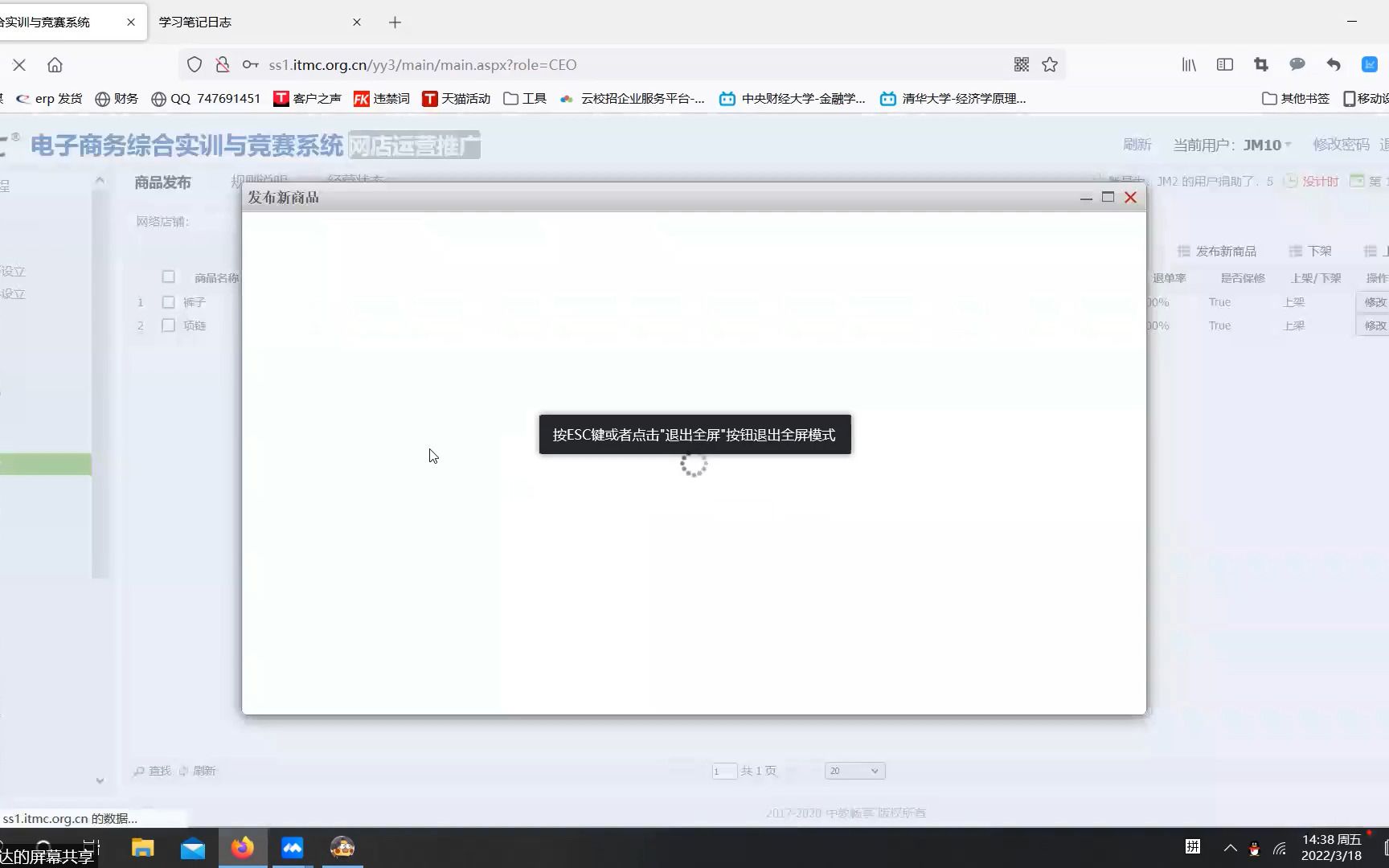Open File Explorer from the taskbar
Viewport: 1389px width, 868px height.
coord(143,848)
